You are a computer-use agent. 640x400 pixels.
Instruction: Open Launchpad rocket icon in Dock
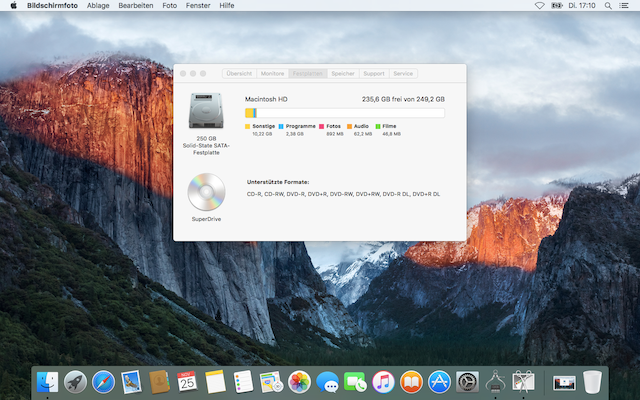click(x=75, y=381)
